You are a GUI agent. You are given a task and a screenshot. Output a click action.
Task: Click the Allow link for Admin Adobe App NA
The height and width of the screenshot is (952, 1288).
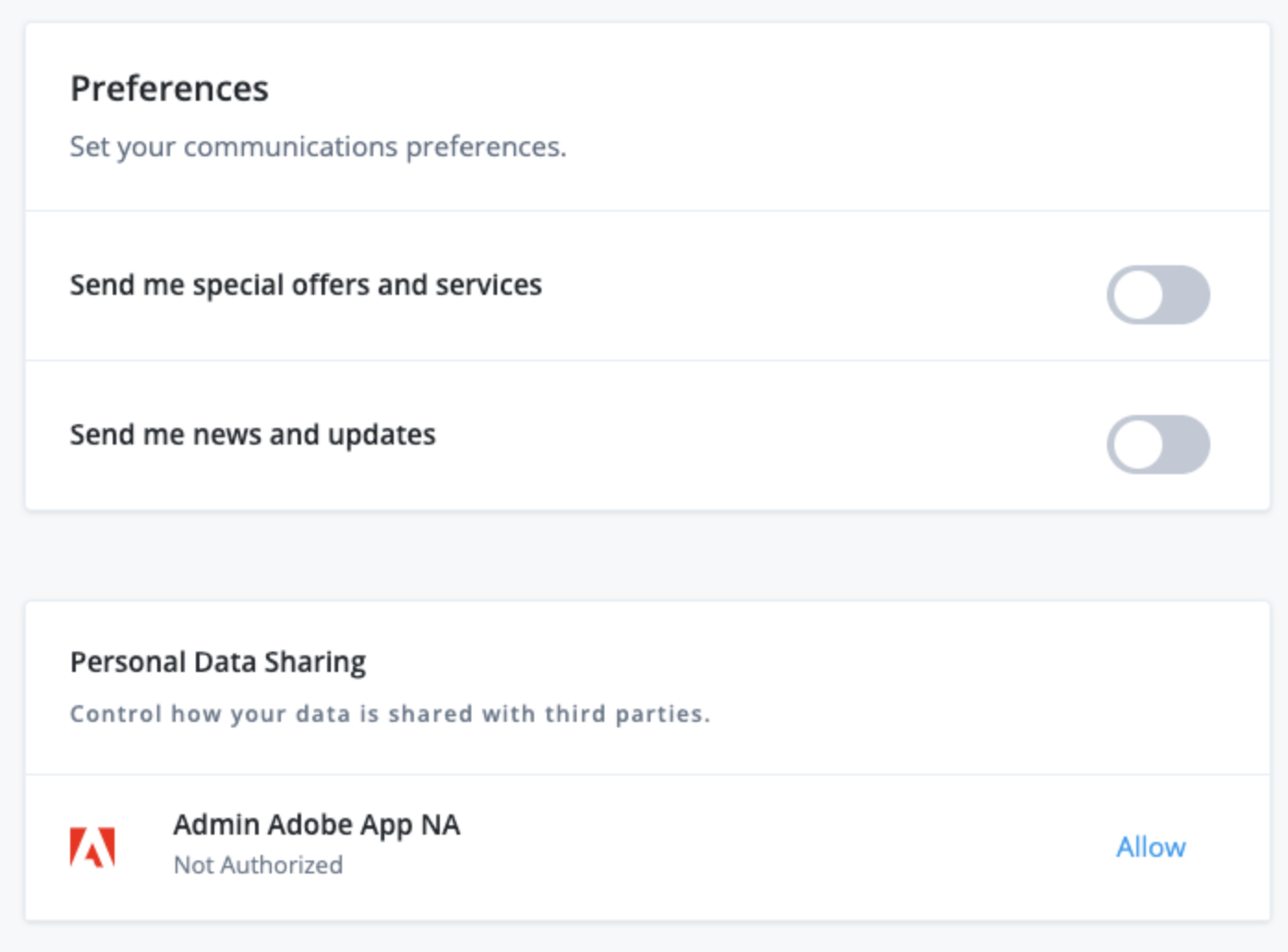click(1150, 847)
